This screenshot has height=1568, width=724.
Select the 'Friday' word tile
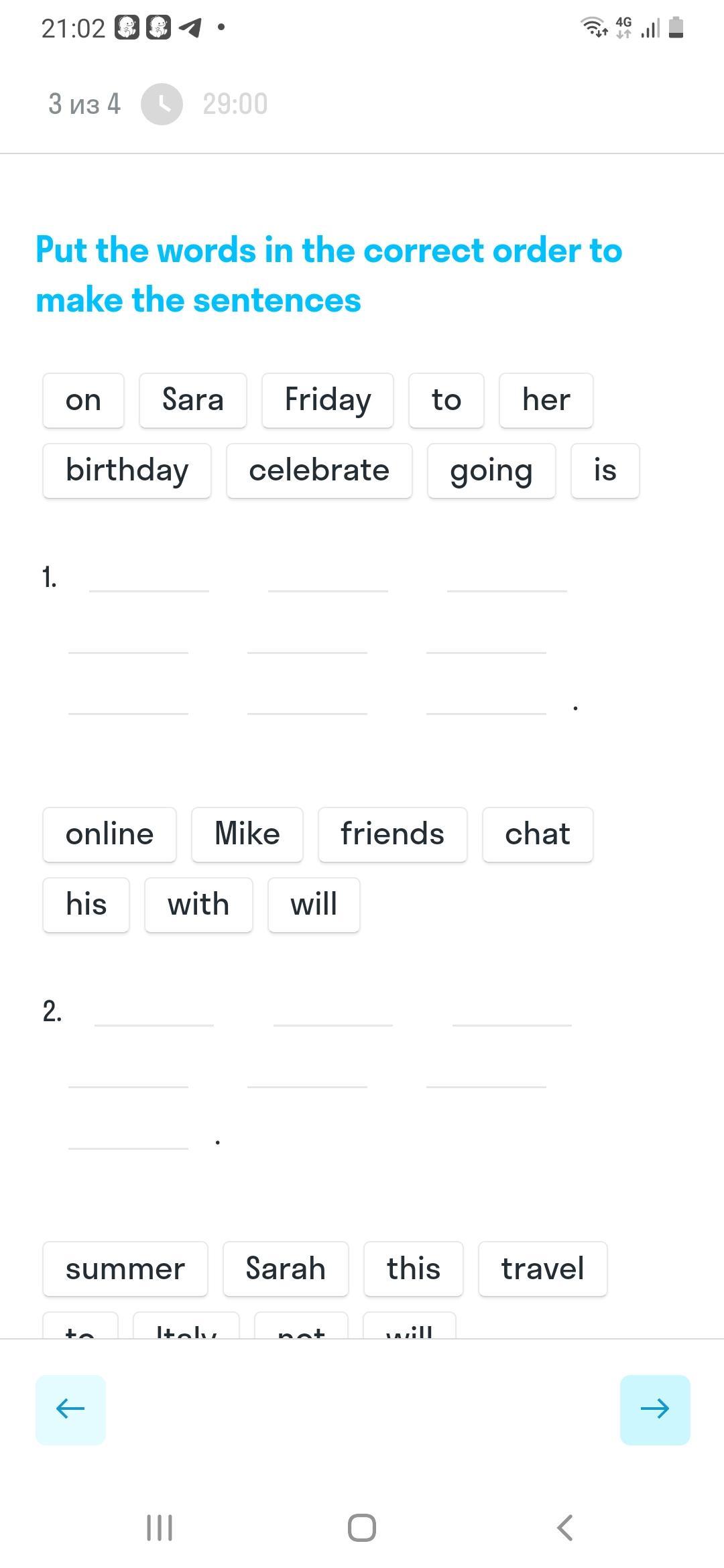tap(327, 400)
